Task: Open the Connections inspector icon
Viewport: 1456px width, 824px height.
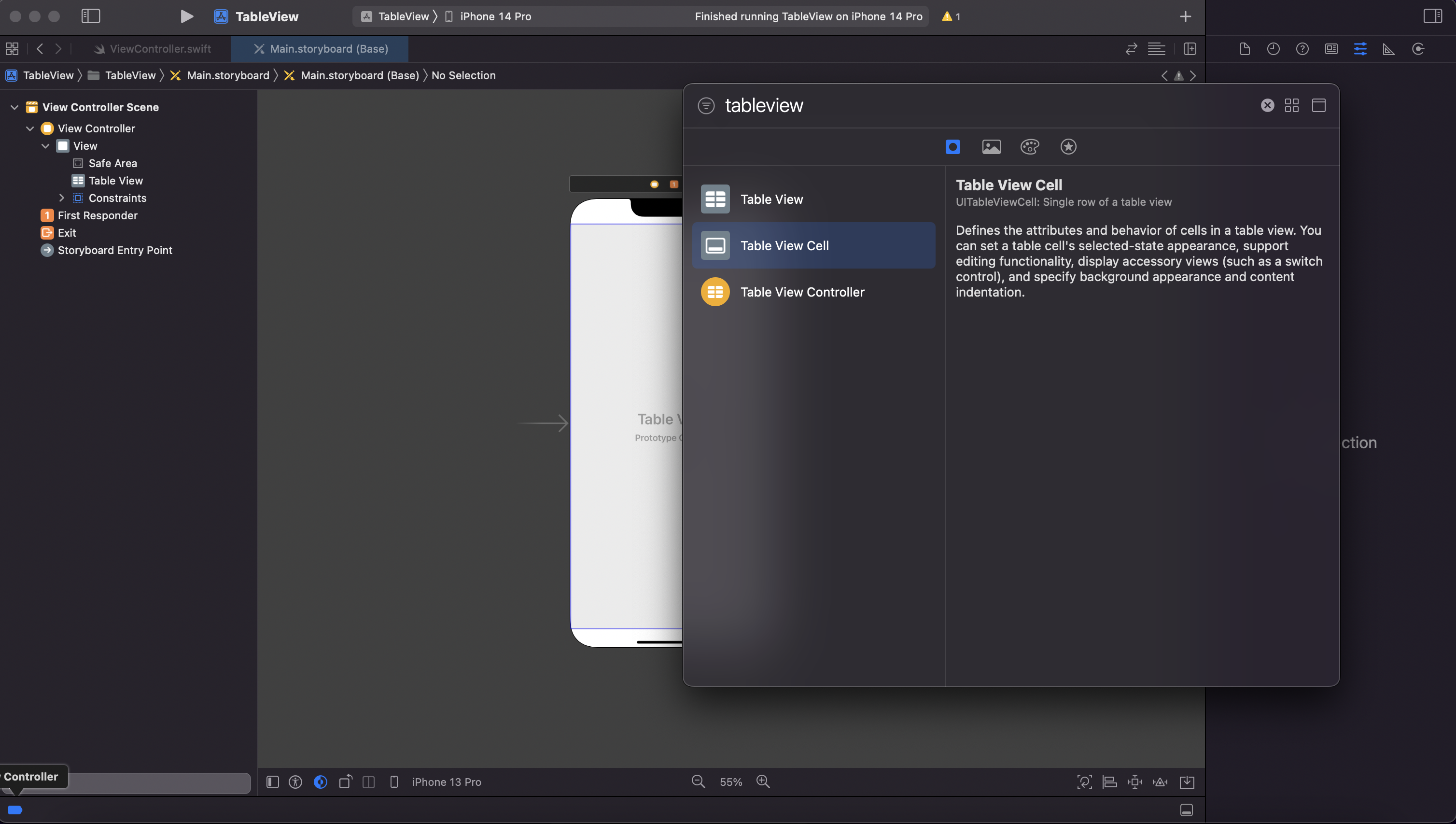Action: point(1417,49)
